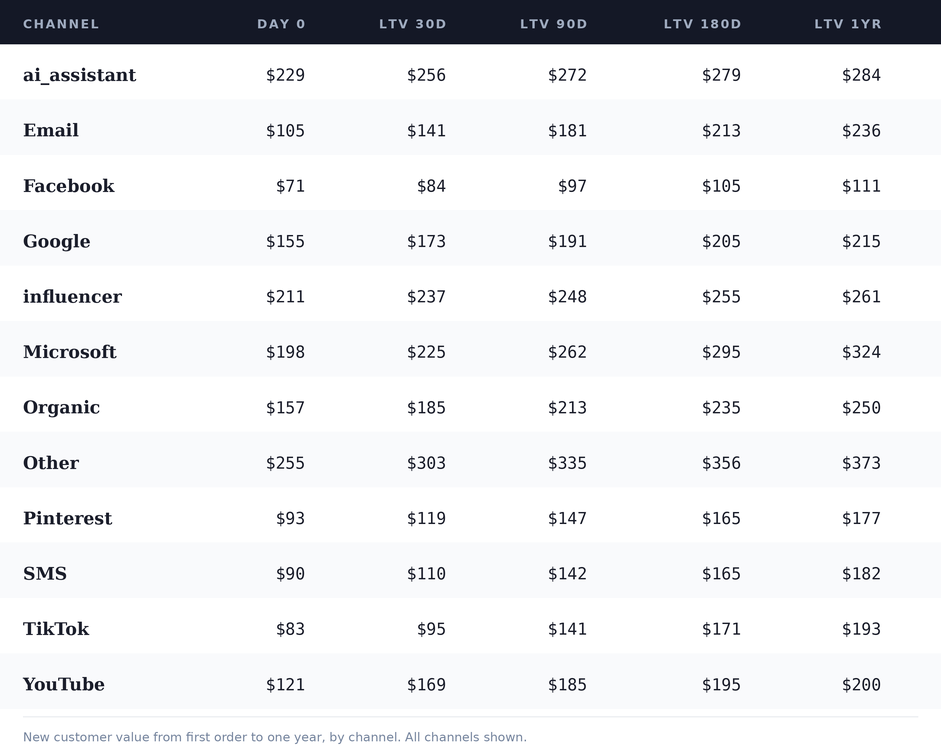
Task: Click the LTV 180D column header
Action: 703,24
